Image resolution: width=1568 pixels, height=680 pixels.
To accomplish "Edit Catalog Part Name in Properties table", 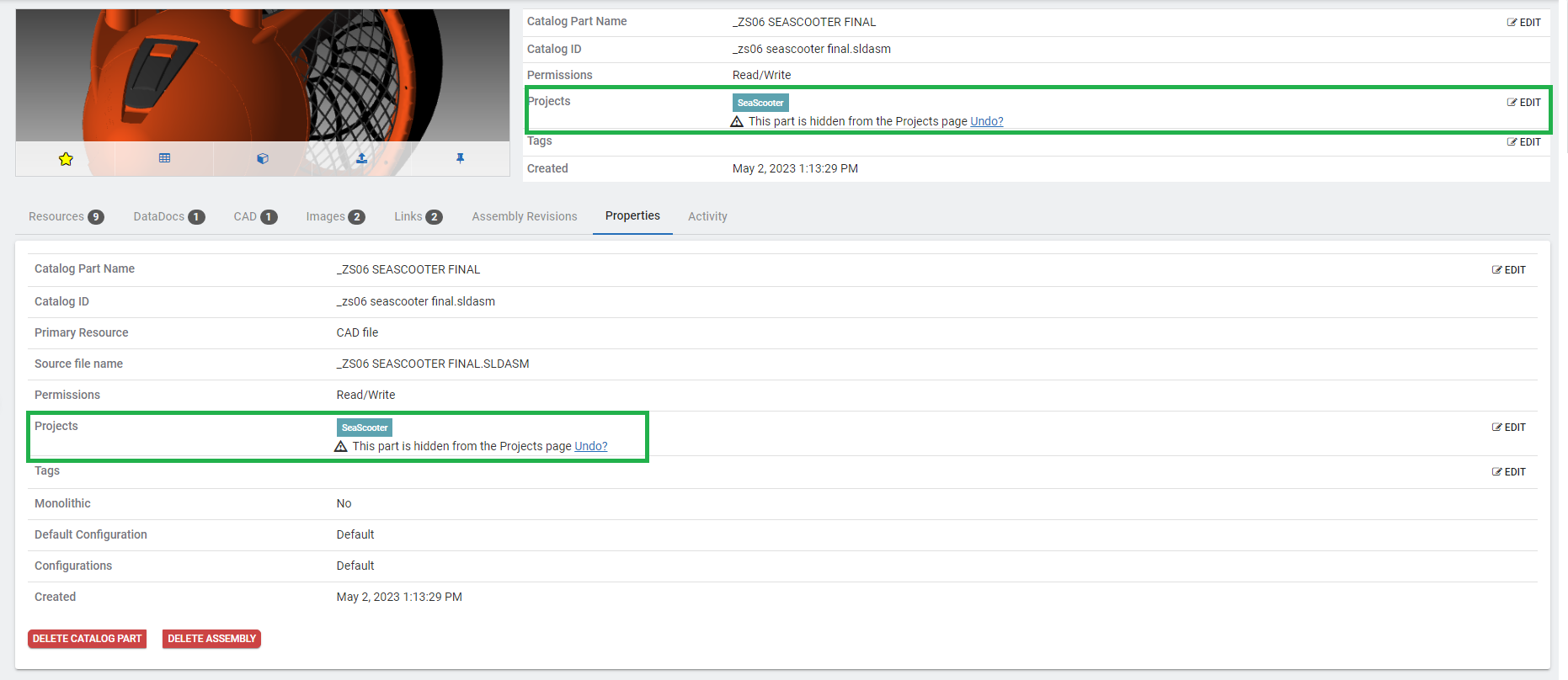I will click(1508, 270).
